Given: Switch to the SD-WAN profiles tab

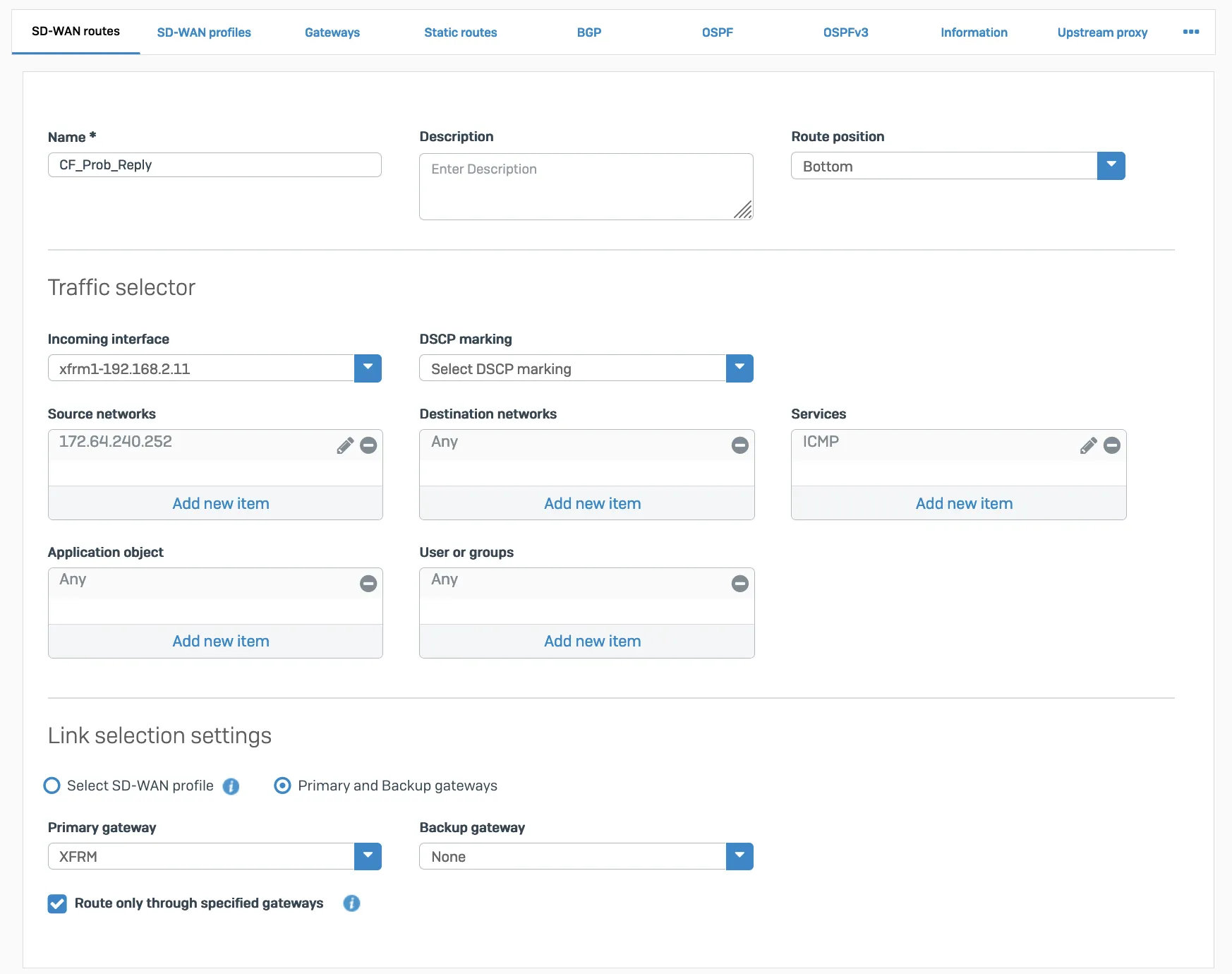Looking at the screenshot, I should click(x=204, y=32).
